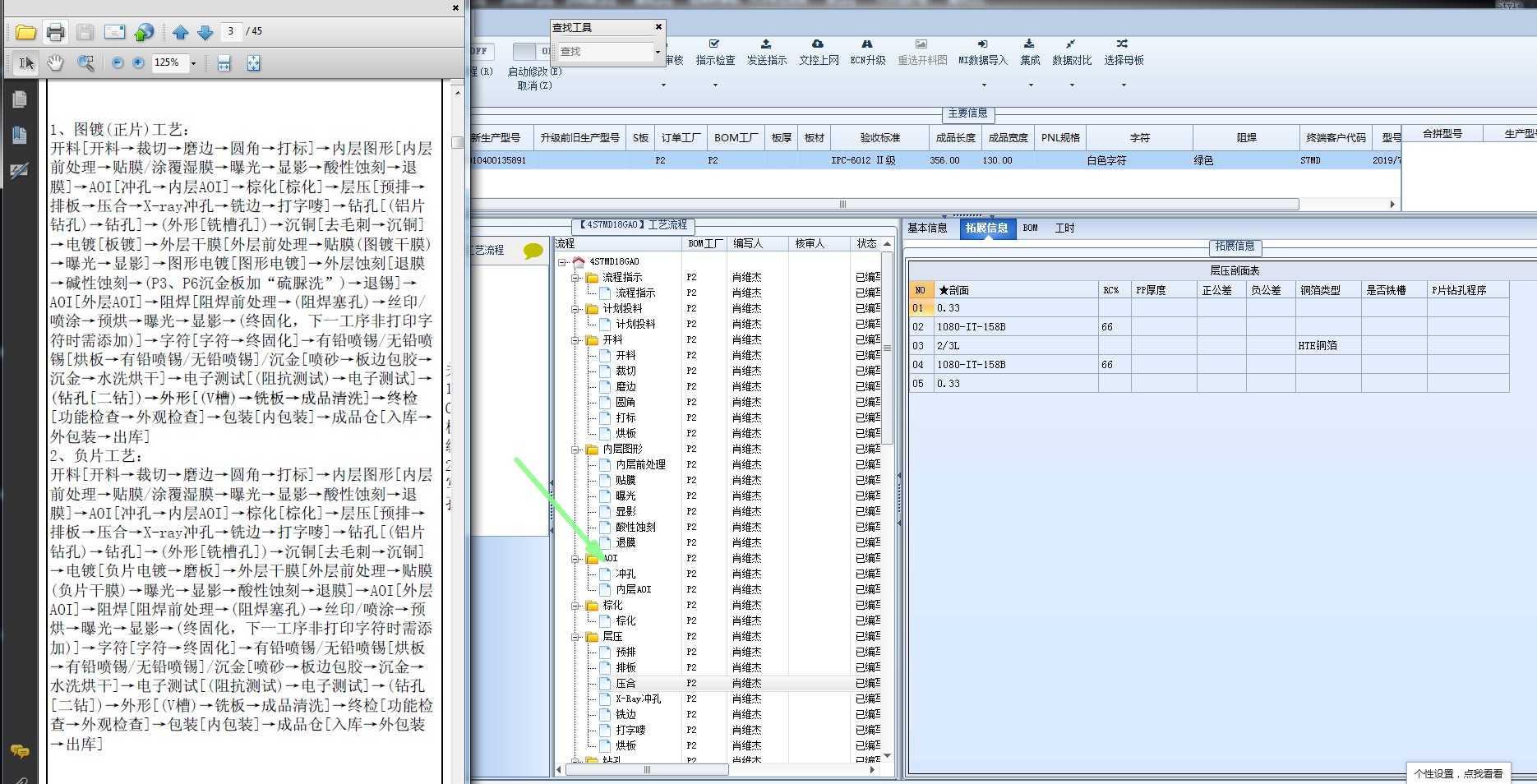Open the 125% zoom level dropdown
The width and height of the screenshot is (1537, 784).
click(194, 62)
